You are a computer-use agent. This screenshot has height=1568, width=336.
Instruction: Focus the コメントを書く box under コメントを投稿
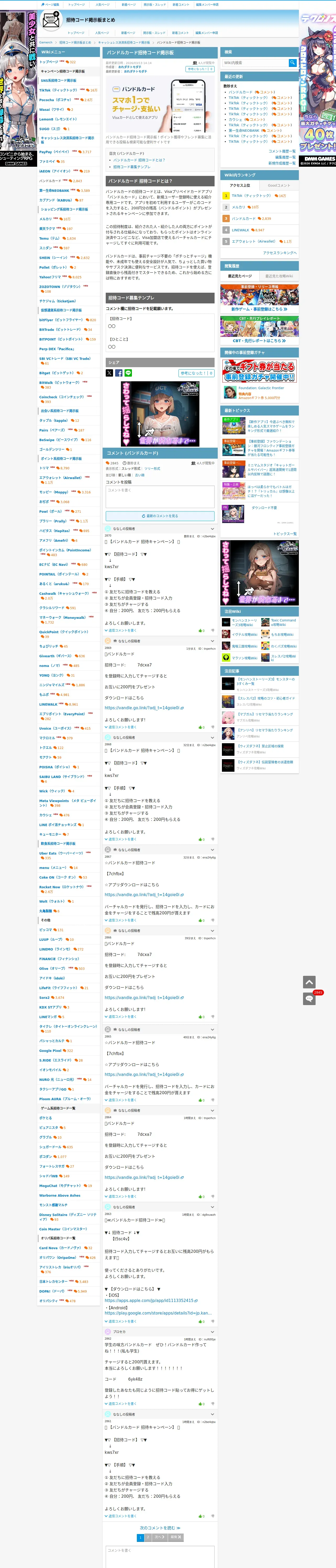[x=160, y=497]
